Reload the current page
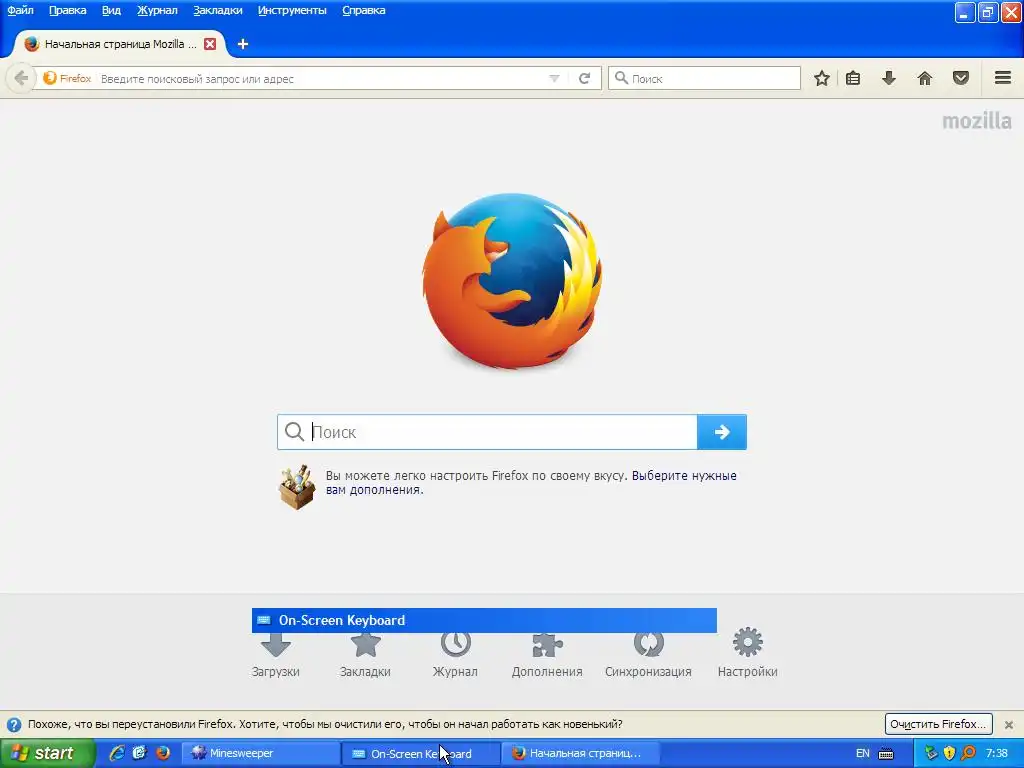The height and width of the screenshot is (768, 1024). tap(584, 78)
